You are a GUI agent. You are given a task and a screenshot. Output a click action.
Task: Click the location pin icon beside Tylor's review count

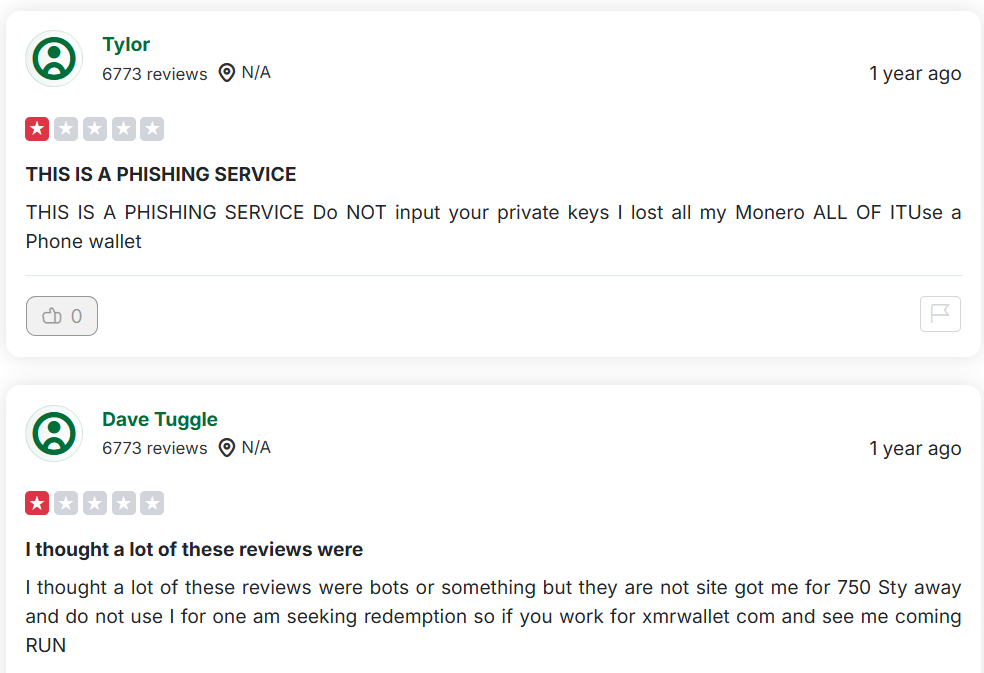227,73
